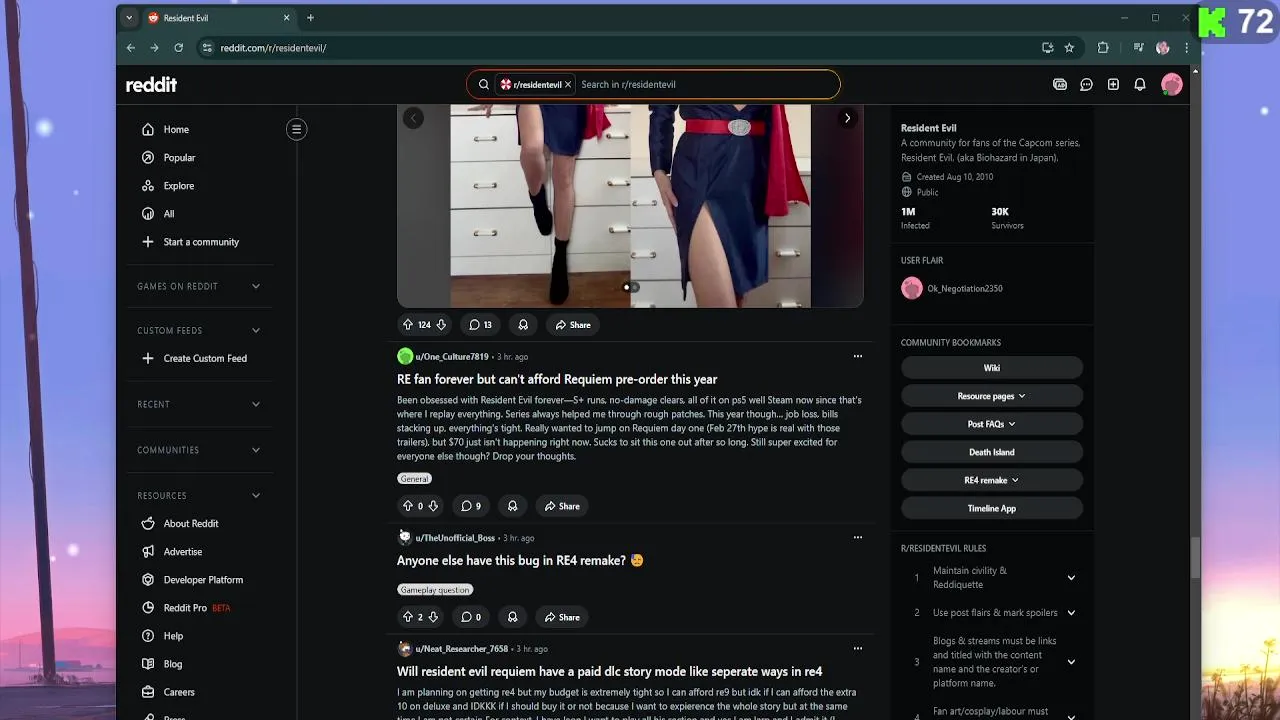Upvote the Requiem pre-order post

407,506
